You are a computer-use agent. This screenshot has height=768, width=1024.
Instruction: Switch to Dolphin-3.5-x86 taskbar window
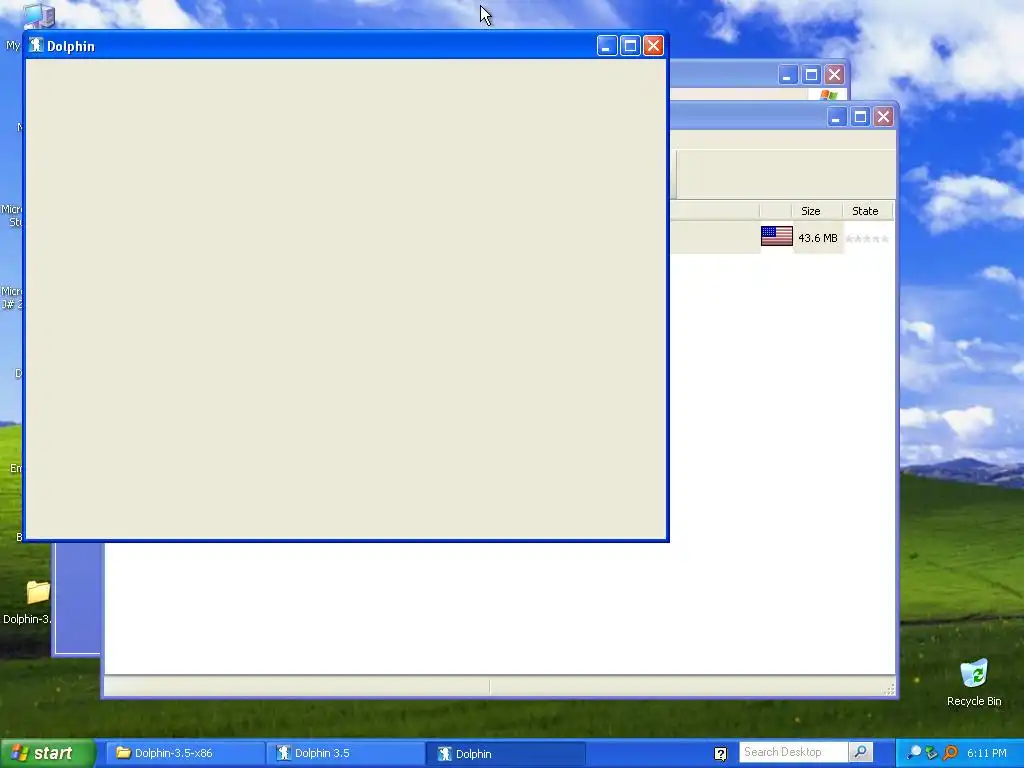tap(185, 753)
